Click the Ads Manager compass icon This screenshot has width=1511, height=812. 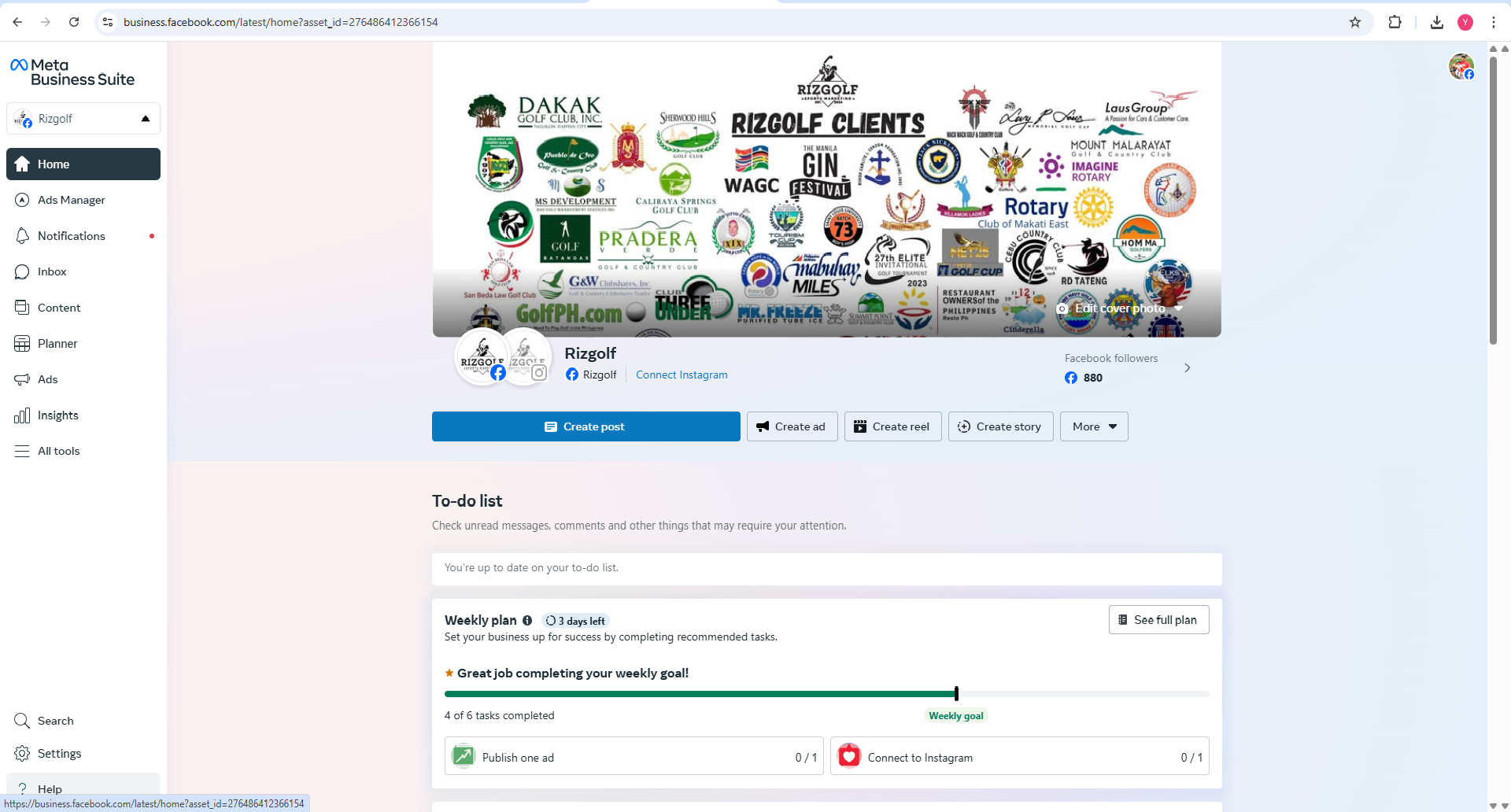pyautogui.click(x=22, y=200)
